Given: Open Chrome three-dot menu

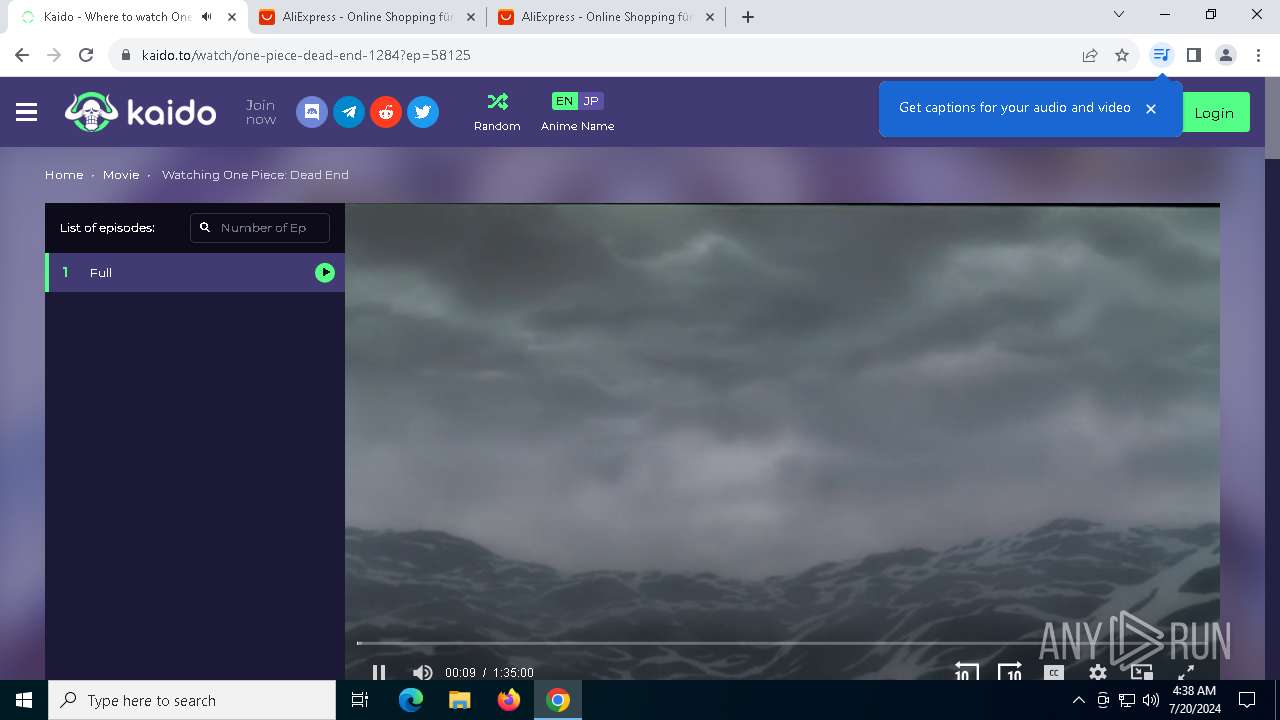Looking at the screenshot, I should (x=1258, y=55).
